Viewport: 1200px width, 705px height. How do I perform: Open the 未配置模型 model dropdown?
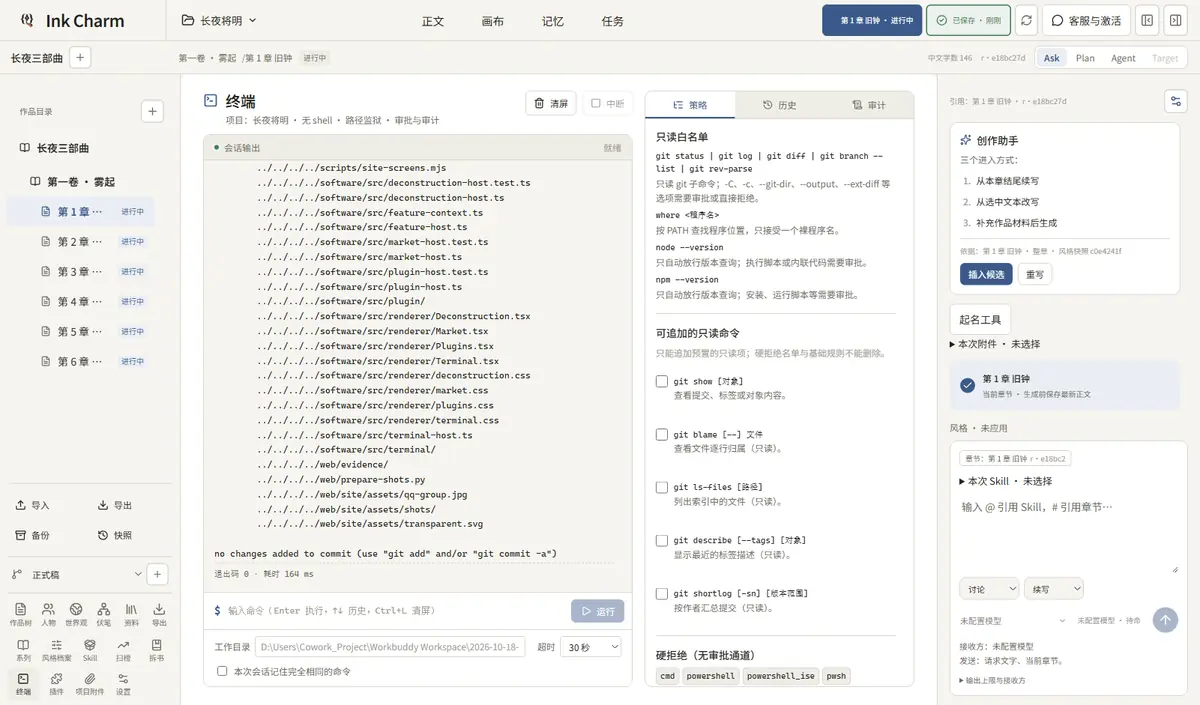1013,620
